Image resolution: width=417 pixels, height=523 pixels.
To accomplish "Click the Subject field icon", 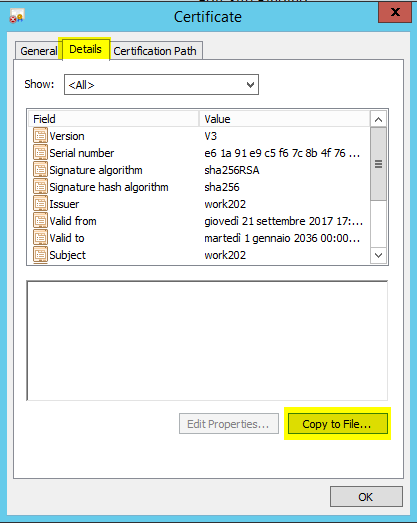I will click(40, 255).
